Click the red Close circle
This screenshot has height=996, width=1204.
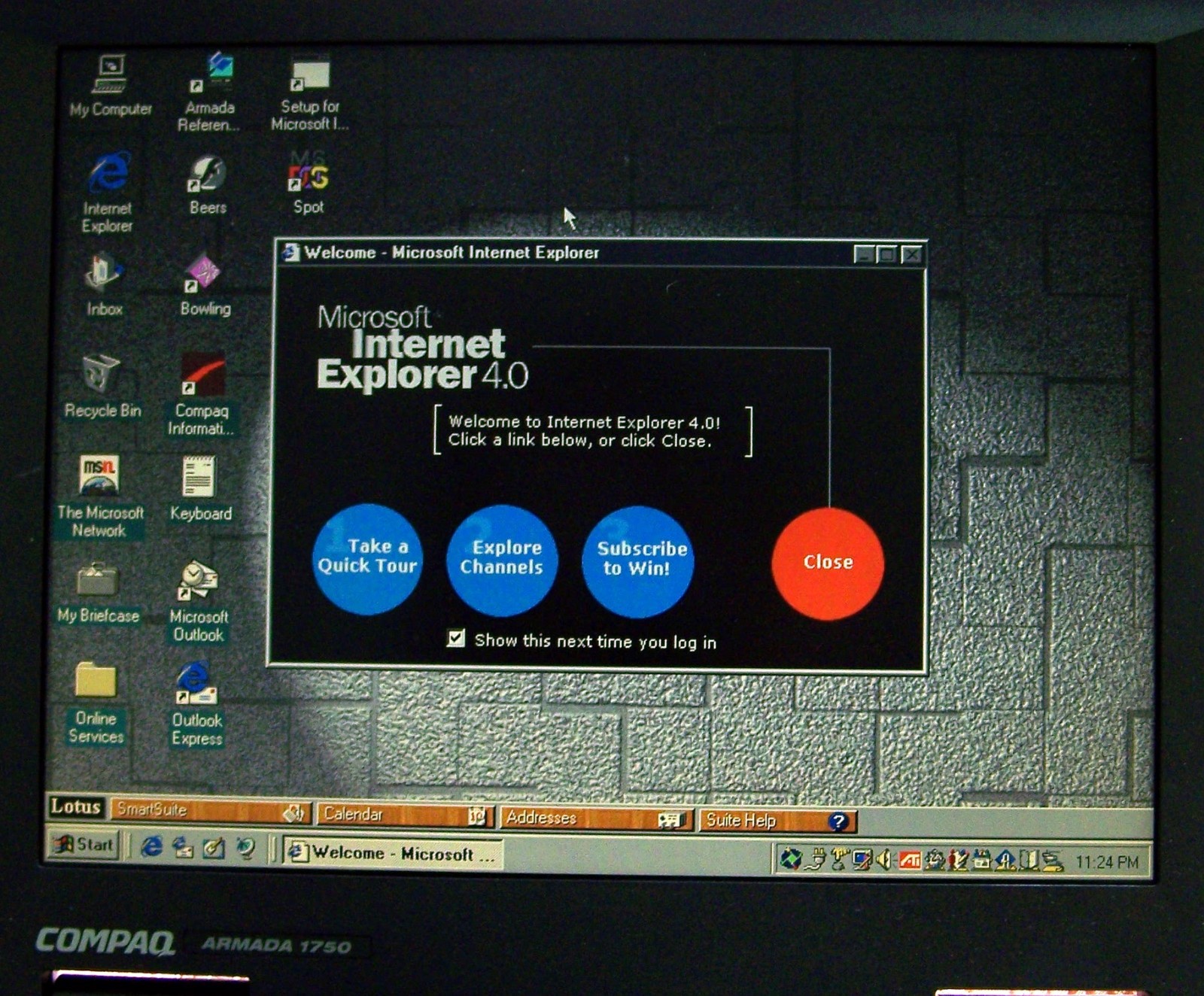click(828, 563)
